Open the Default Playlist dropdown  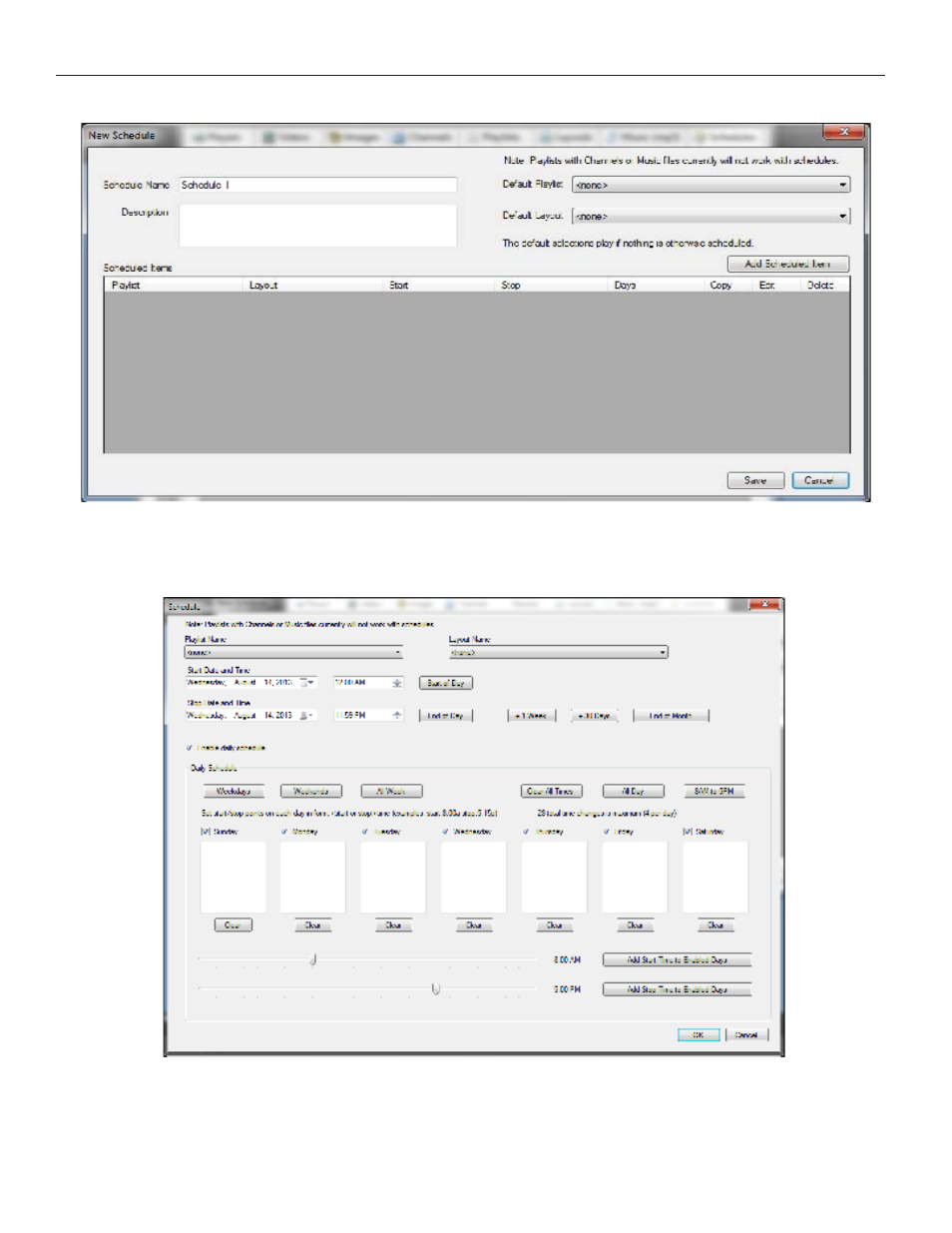[711, 185]
